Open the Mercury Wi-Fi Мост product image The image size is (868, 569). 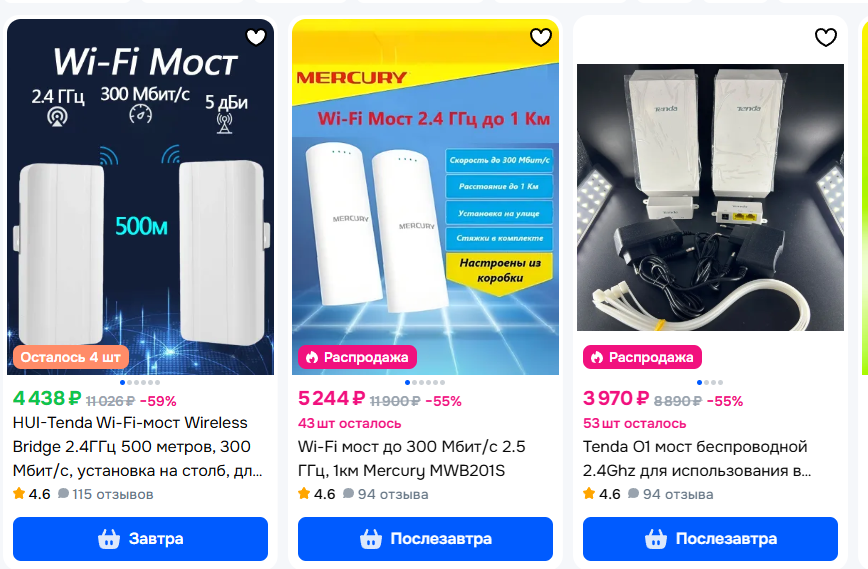click(425, 197)
